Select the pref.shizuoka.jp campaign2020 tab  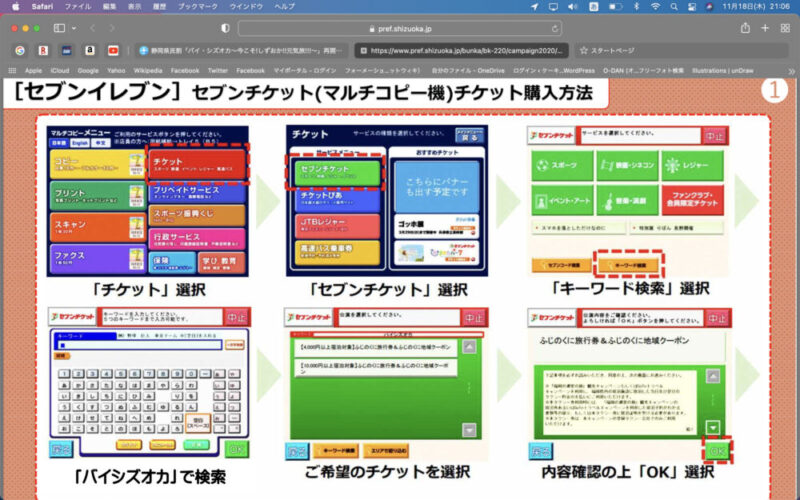[461, 51]
